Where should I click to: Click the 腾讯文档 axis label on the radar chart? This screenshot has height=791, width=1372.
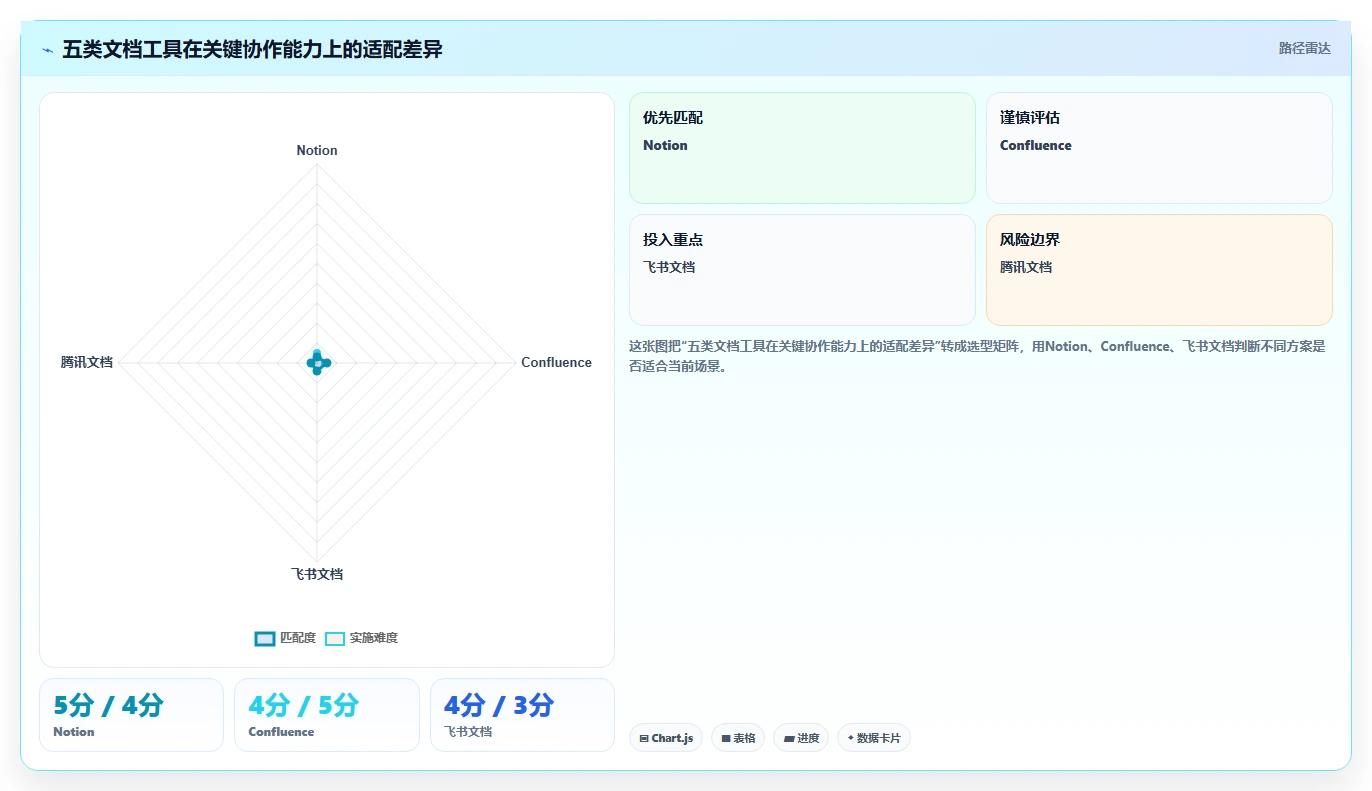[87, 362]
